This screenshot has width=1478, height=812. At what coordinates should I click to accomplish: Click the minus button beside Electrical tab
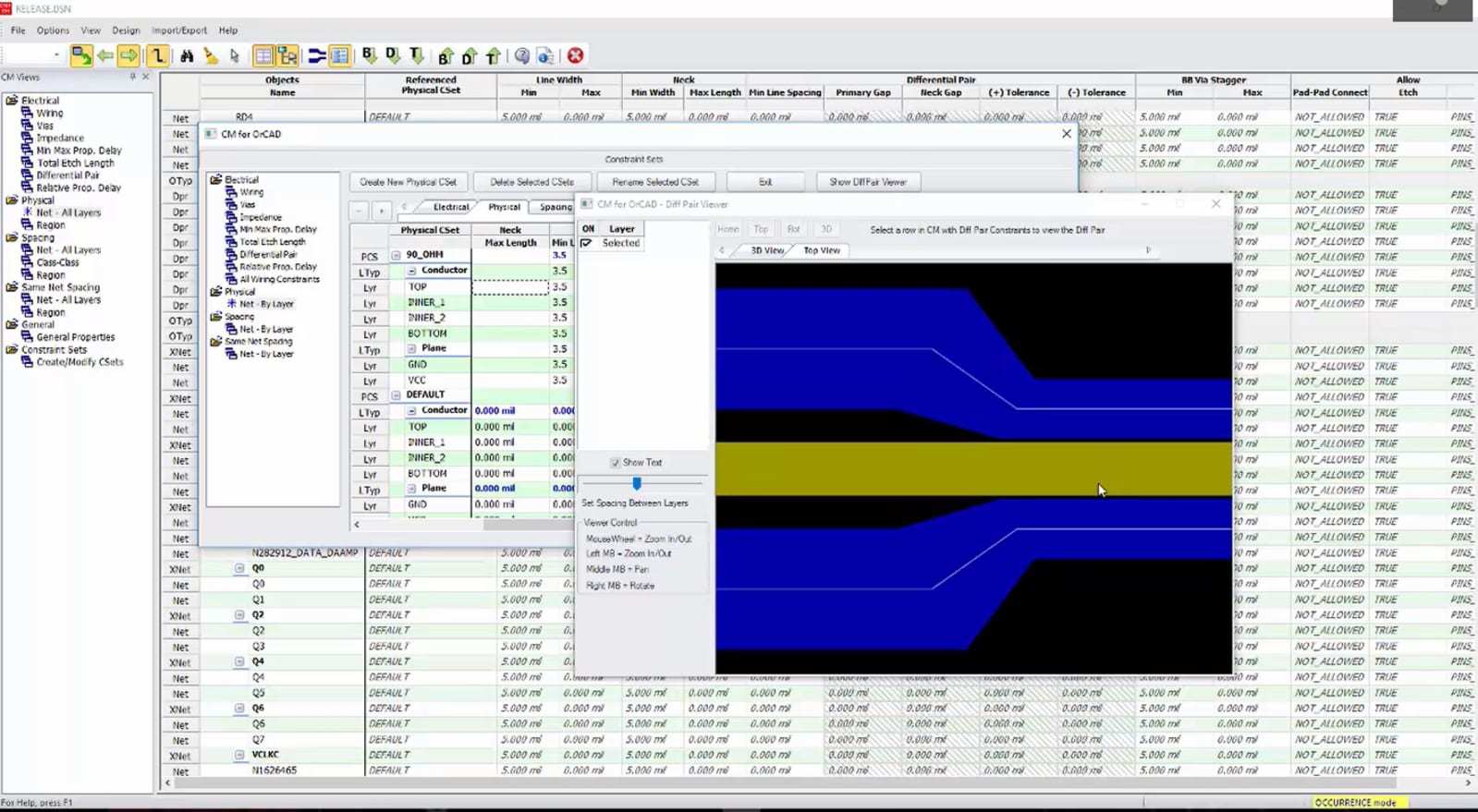coord(359,211)
